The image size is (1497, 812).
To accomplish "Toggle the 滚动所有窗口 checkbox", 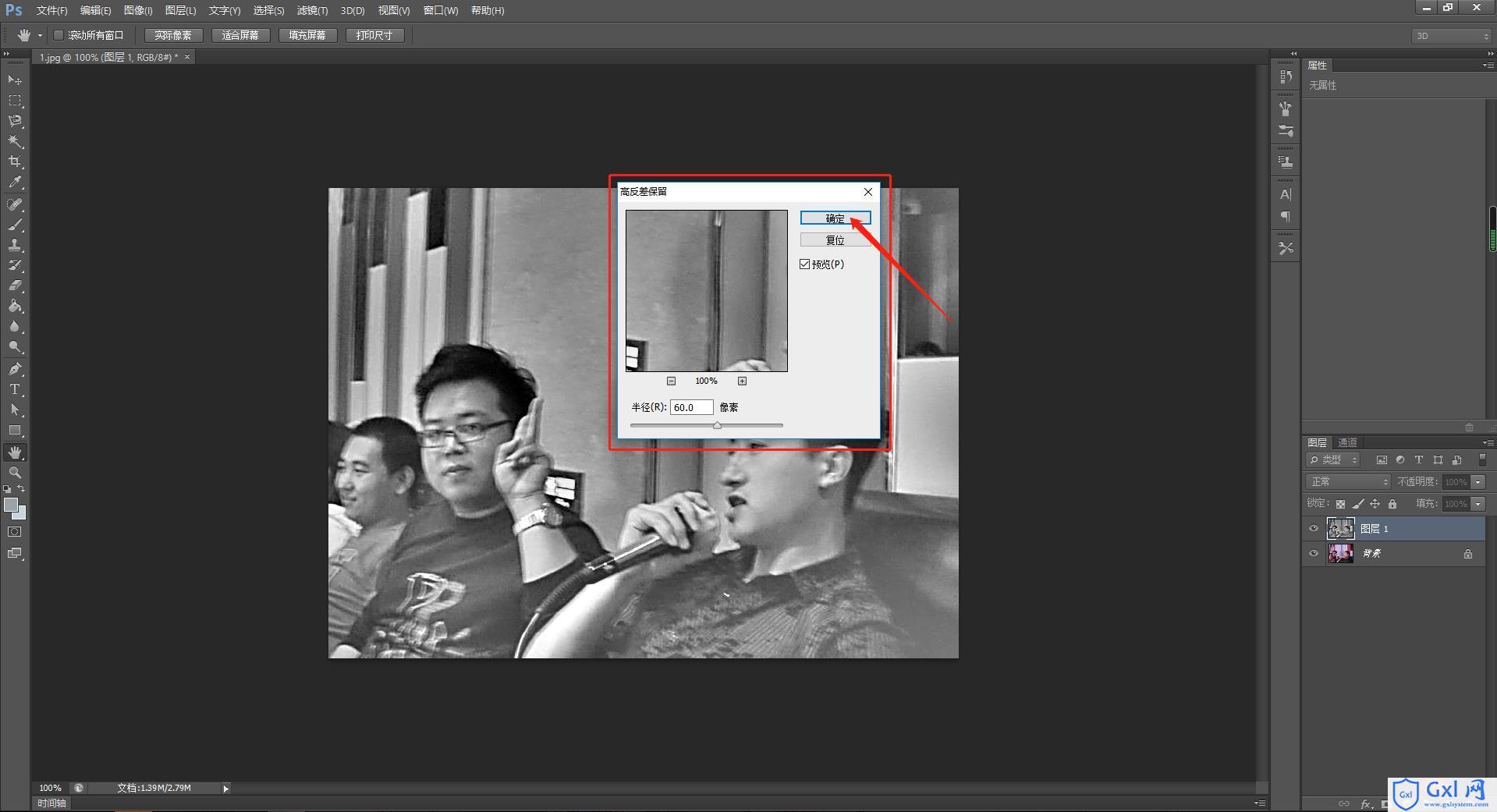I will point(59,35).
